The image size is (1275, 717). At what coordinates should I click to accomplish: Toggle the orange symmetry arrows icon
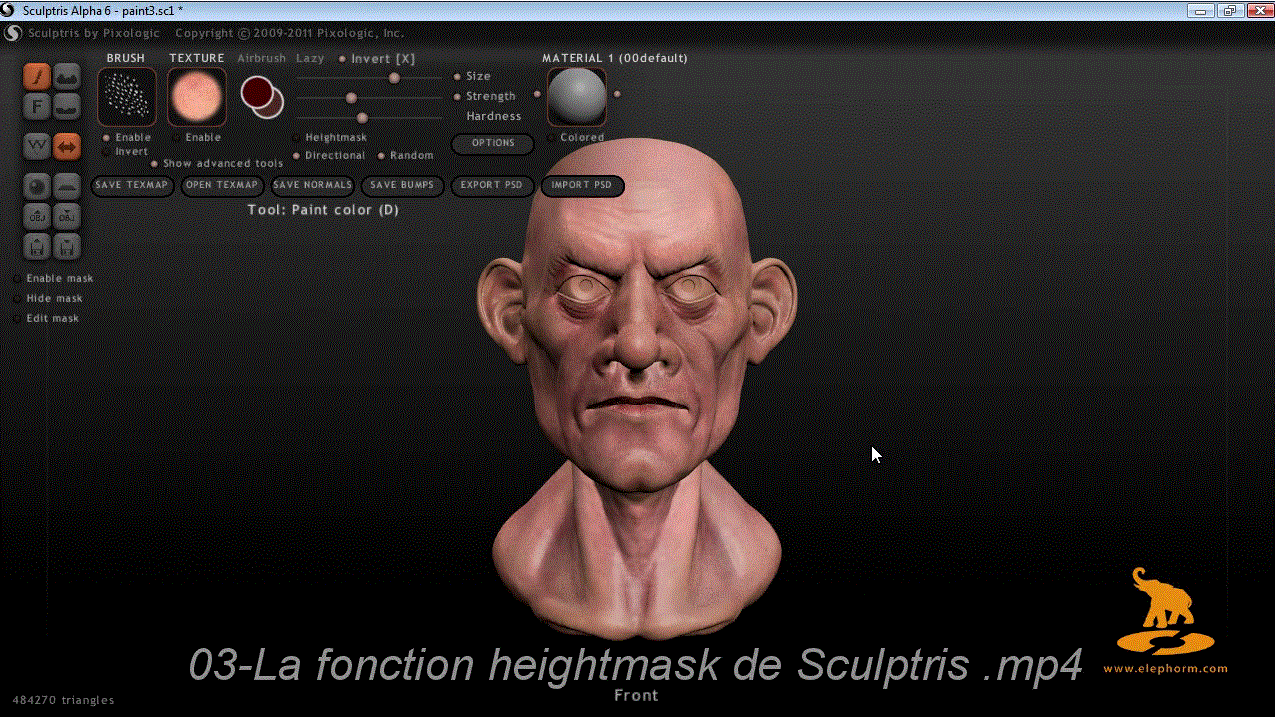click(67, 147)
